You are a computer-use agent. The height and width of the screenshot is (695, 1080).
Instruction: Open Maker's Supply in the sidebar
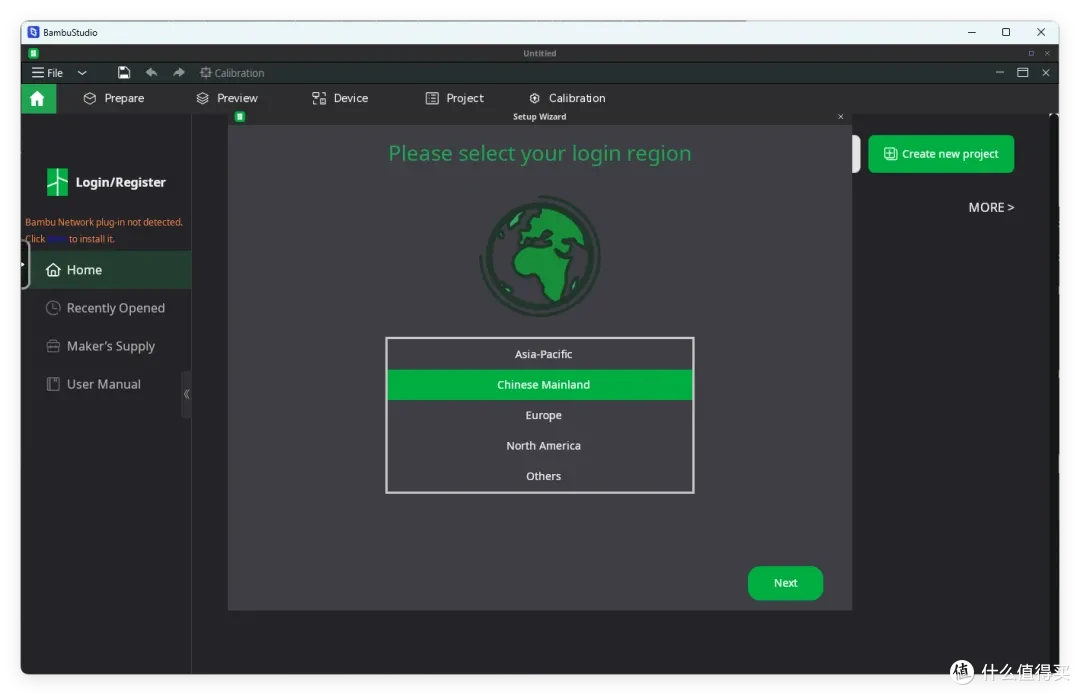click(x=107, y=346)
